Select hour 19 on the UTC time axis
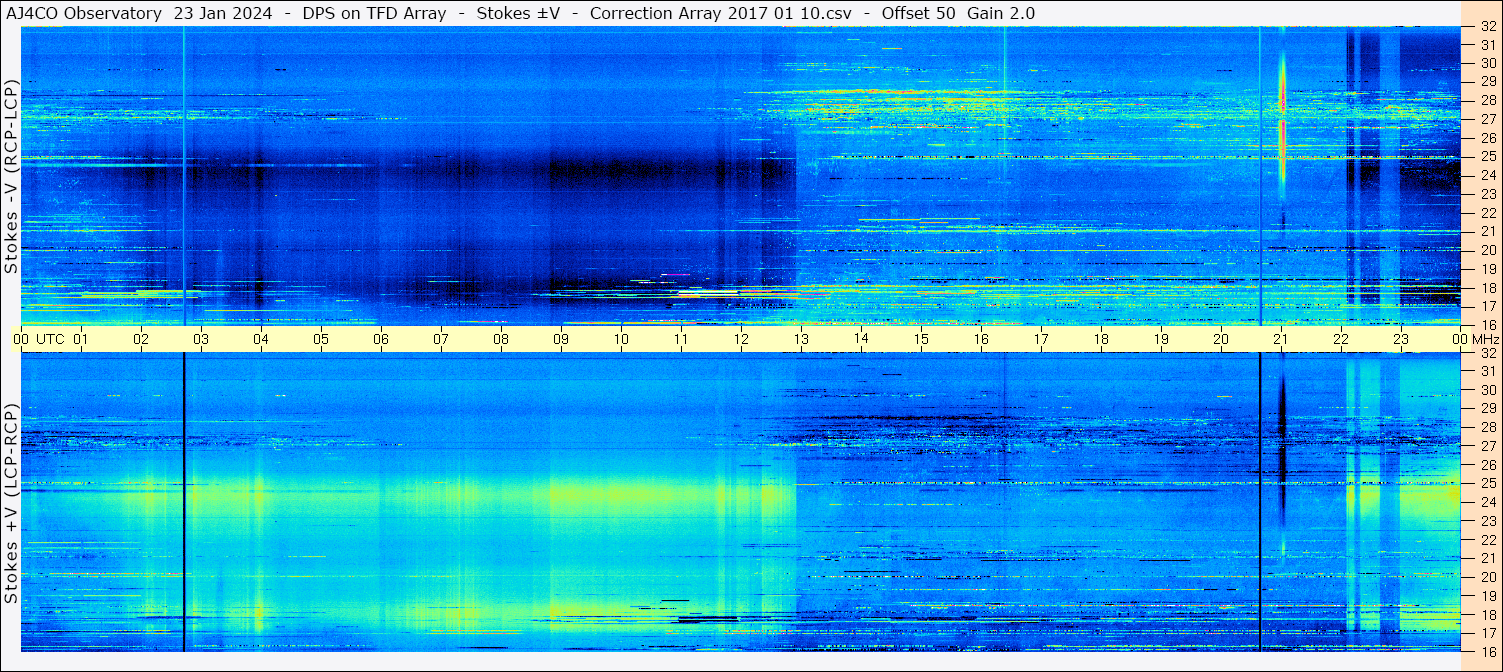Screen dimensions: 1503x672 pyautogui.click(x=1161, y=339)
